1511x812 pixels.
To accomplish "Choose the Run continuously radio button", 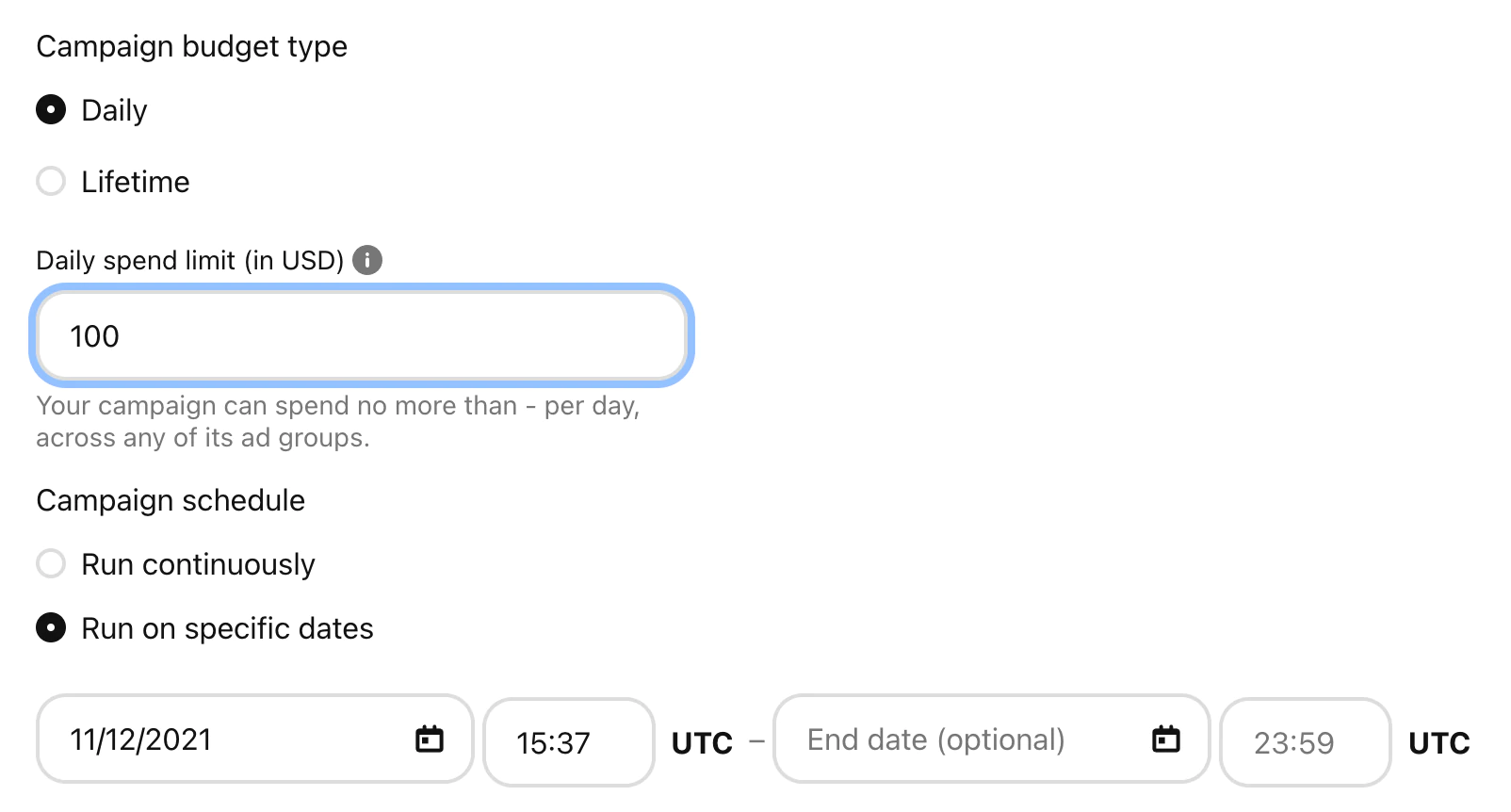I will tap(51, 564).
